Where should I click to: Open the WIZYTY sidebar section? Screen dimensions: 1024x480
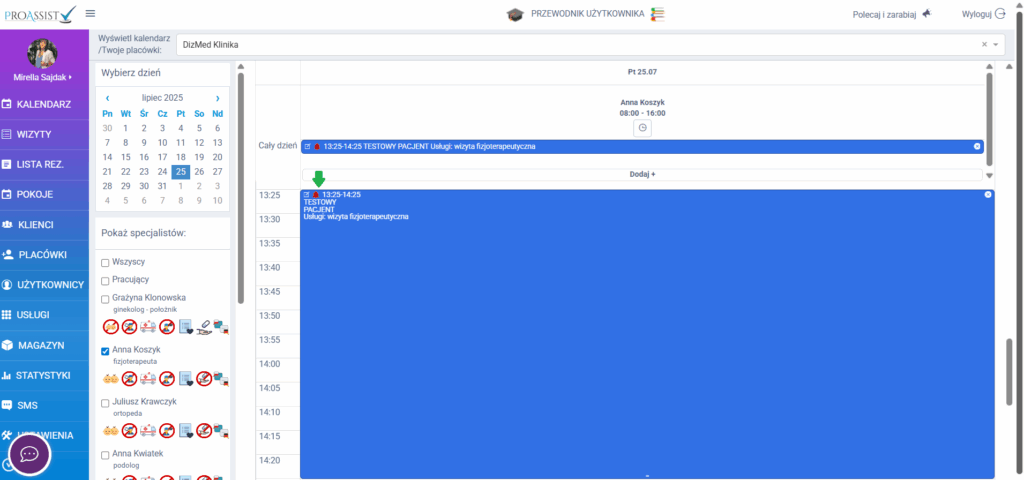click(x=34, y=134)
